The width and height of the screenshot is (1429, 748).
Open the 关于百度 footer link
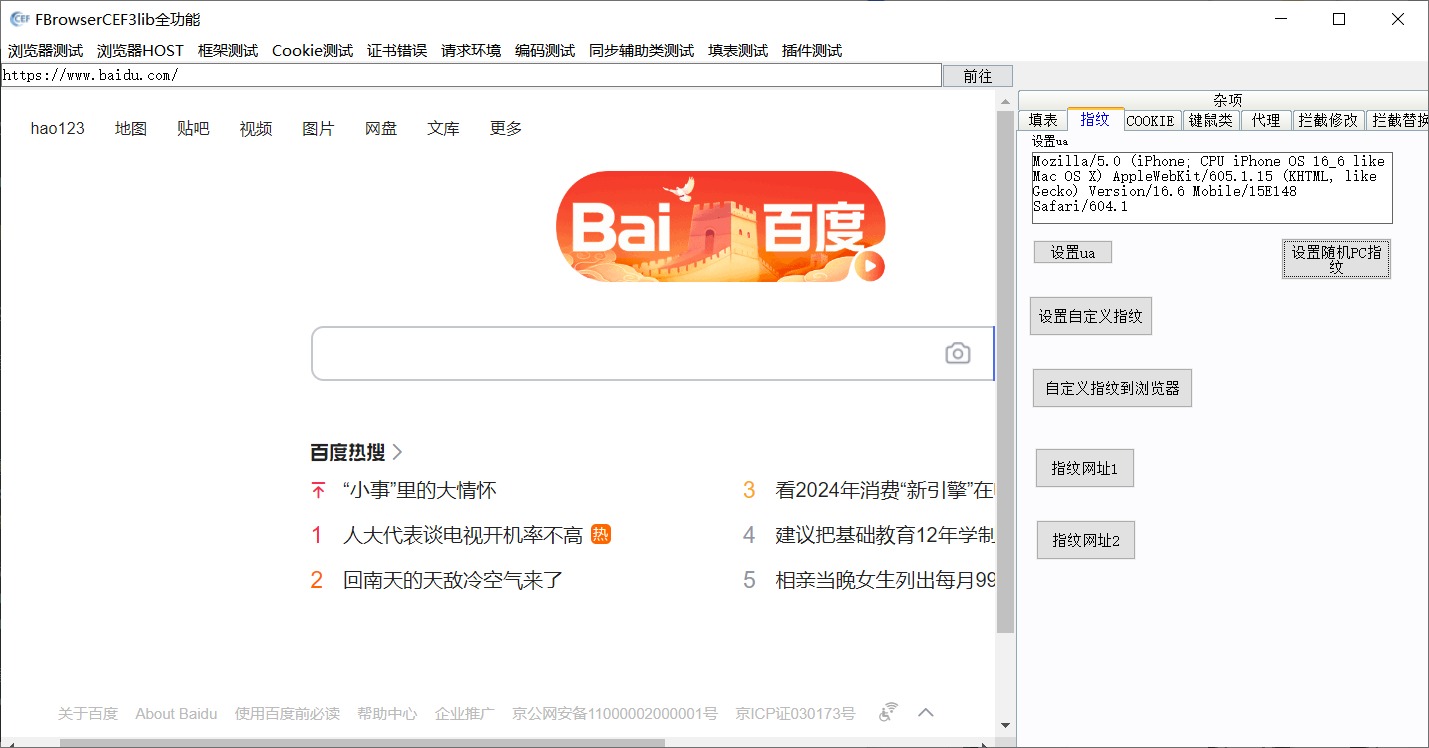tap(88, 713)
